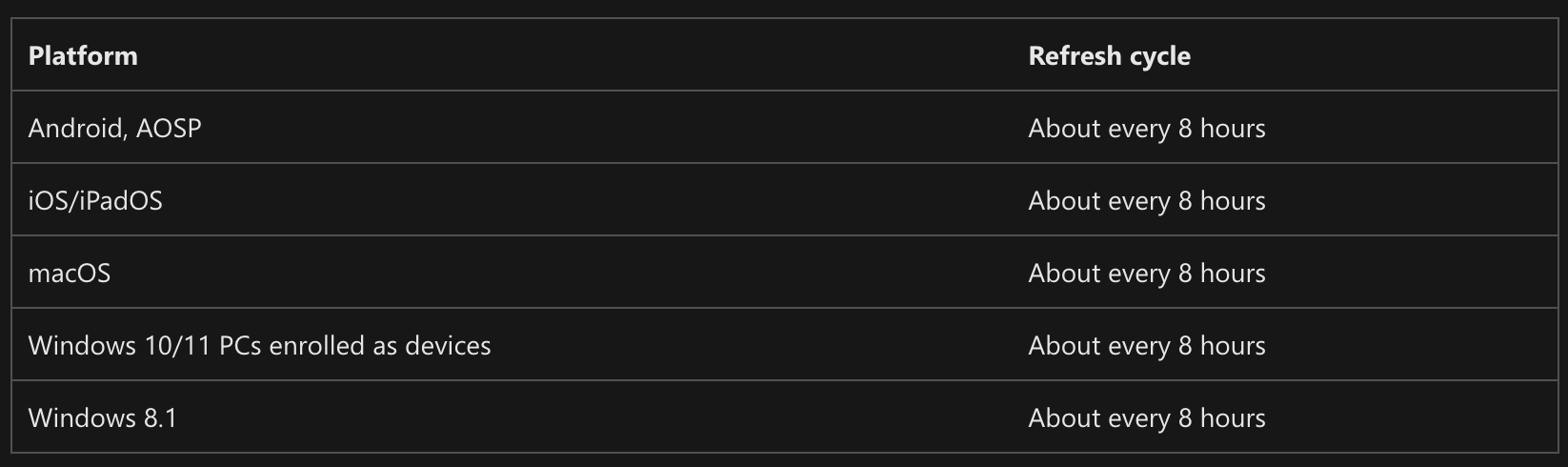Viewport: 1568px width, 467px height.
Task: Click the word Windows in the 10/11 row
Action: pos(82,346)
